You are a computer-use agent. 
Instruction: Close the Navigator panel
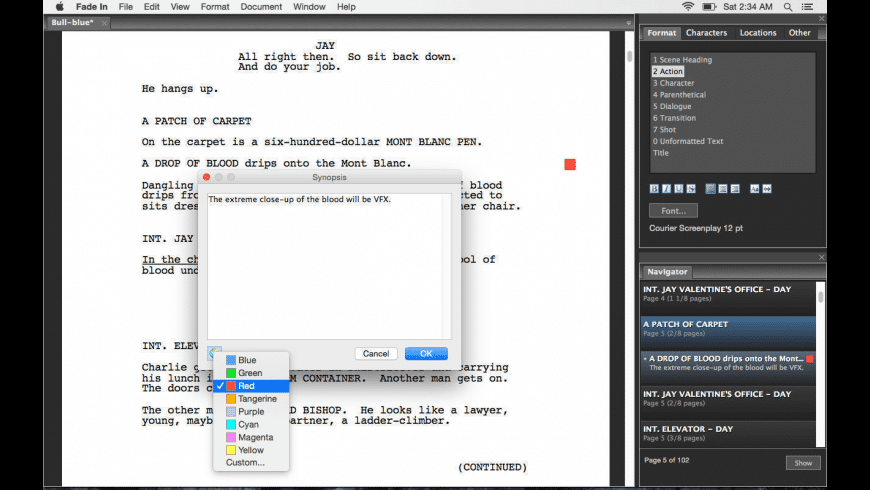click(x=822, y=257)
